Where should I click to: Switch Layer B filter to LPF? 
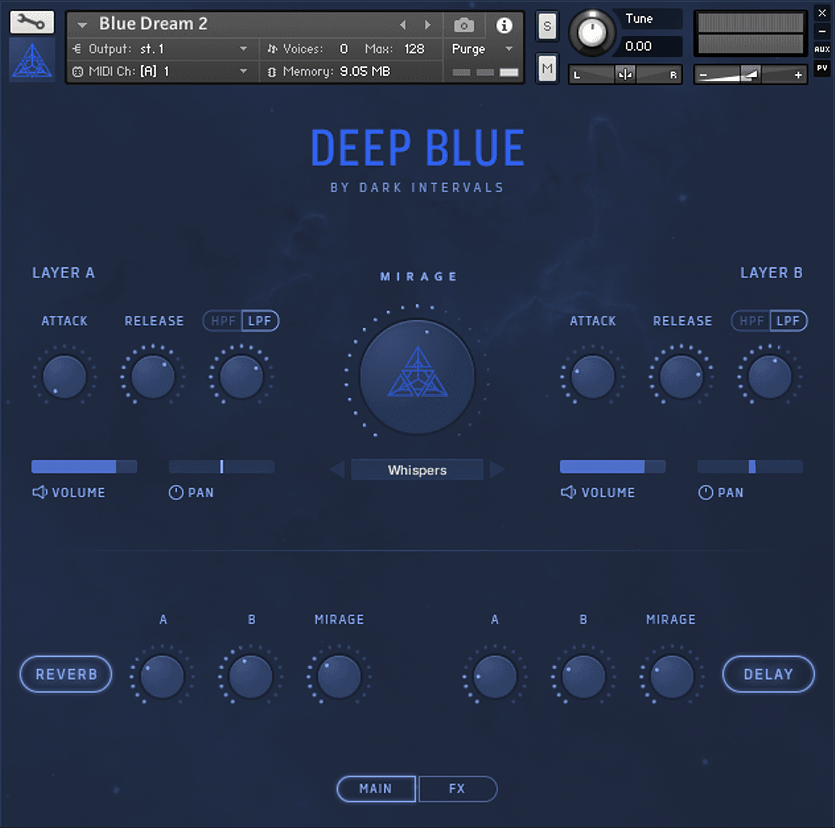click(x=790, y=321)
